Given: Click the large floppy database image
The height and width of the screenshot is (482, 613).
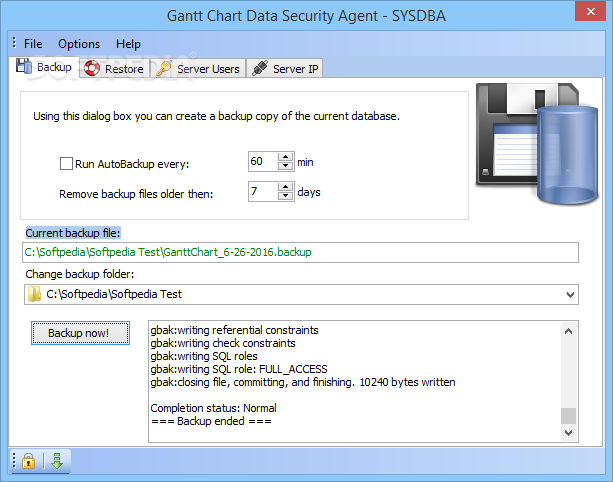Looking at the screenshot, I should click(x=536, y=143).
